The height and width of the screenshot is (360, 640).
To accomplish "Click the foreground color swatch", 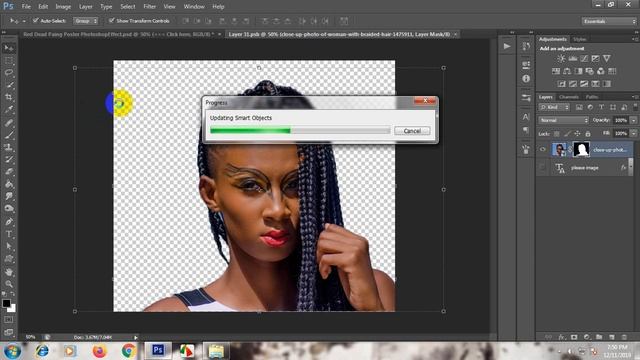I will 6,303.
